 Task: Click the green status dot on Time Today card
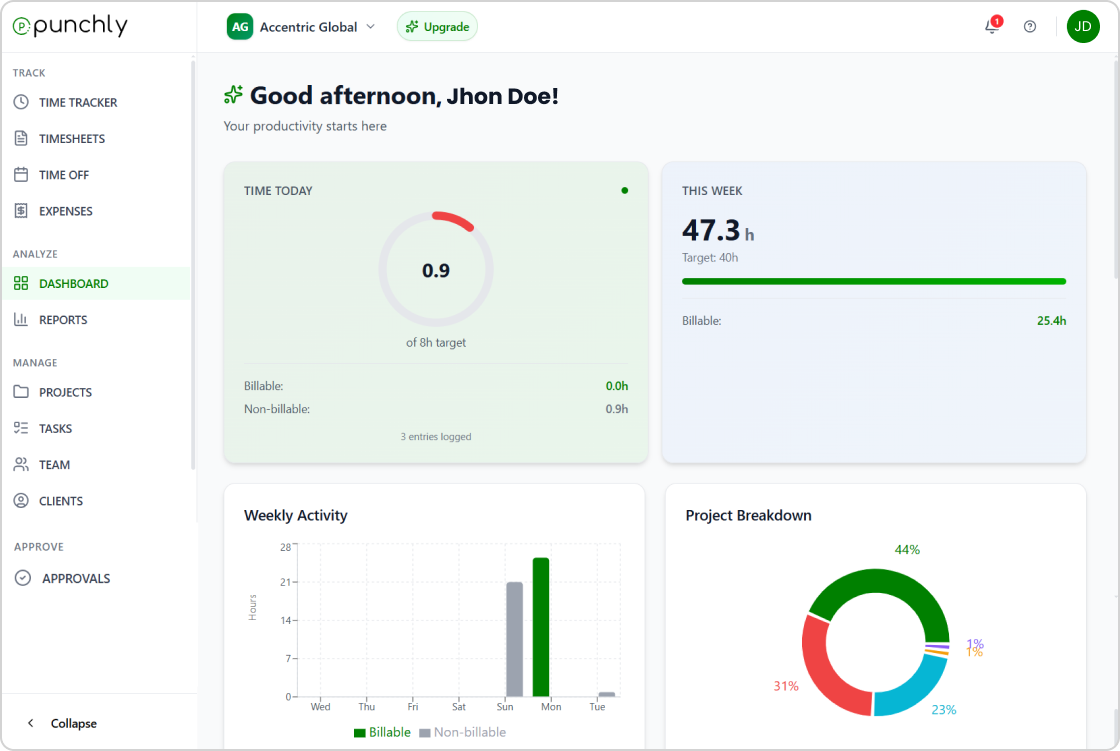pos(624,190)
